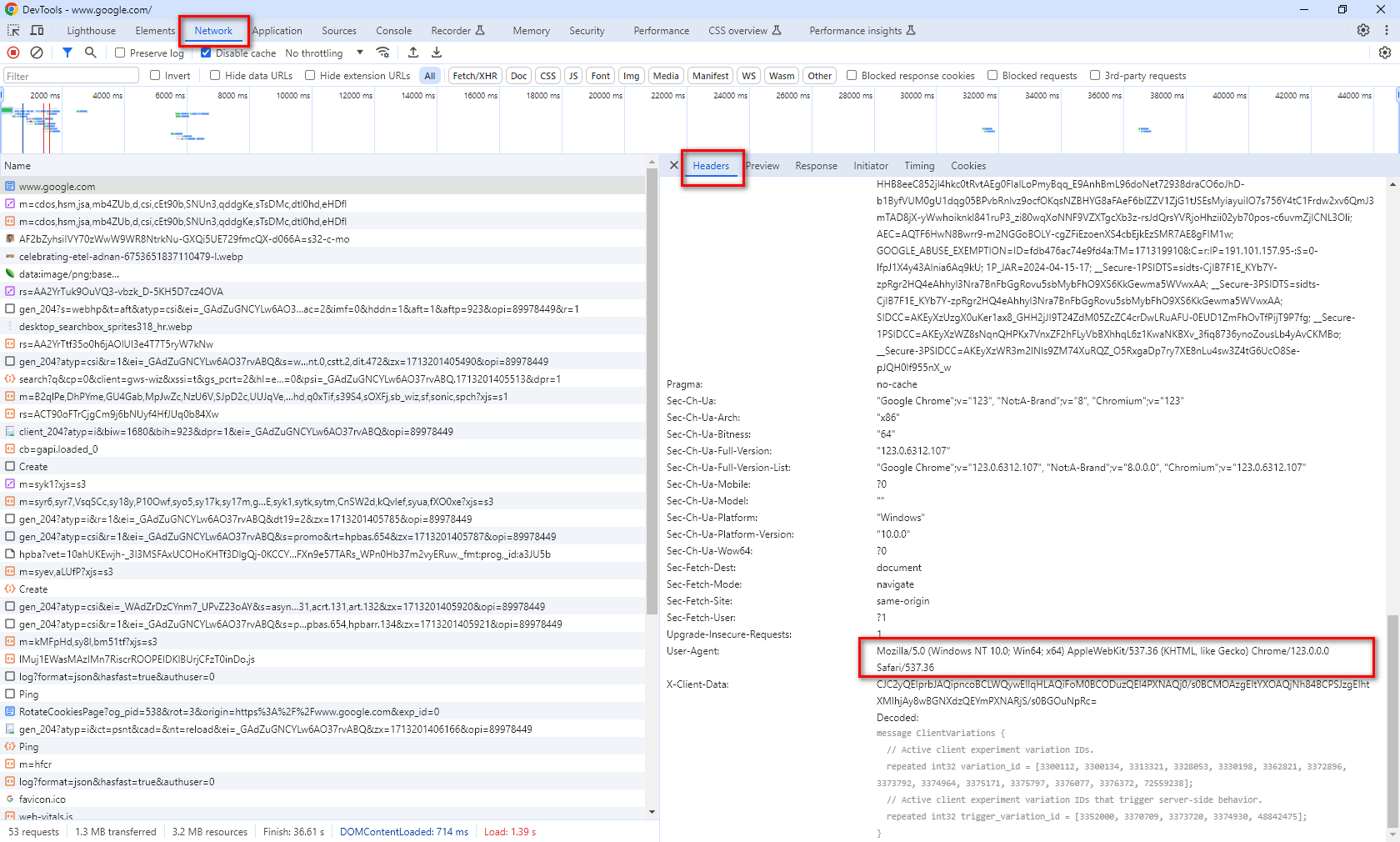This screenshot has width=1400, height=842.
Task: Open the network request search
Action: point(90,52)
